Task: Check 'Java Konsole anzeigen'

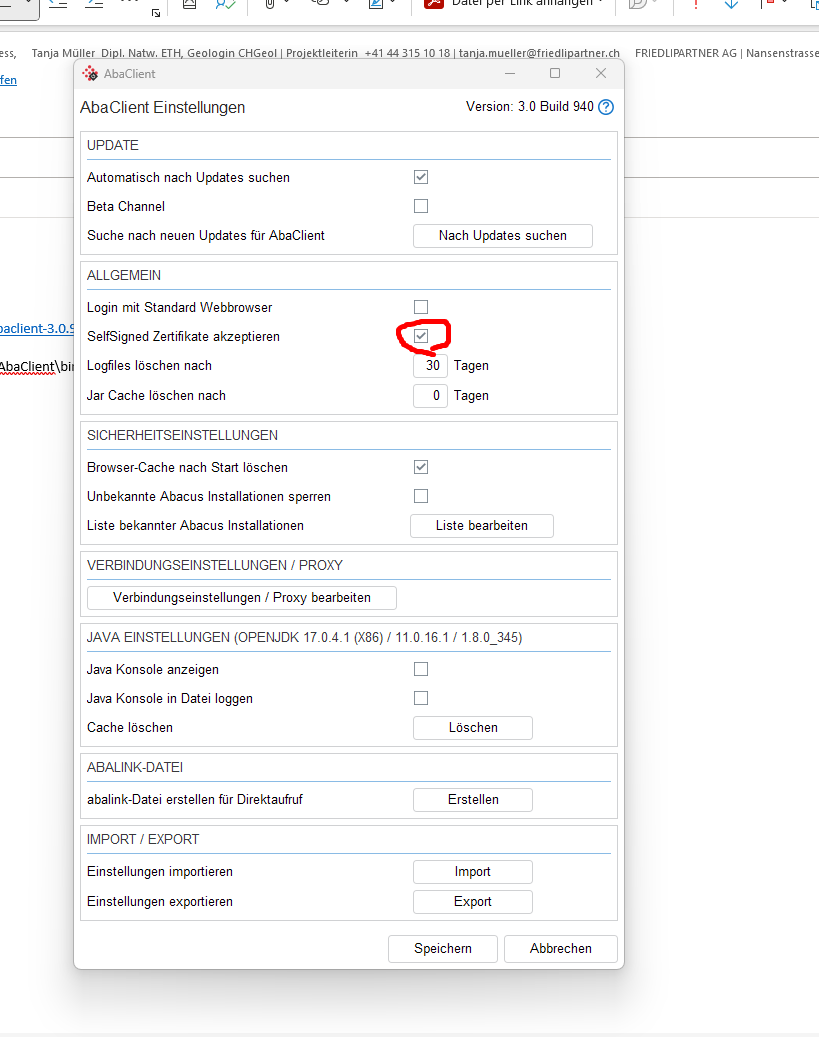Action: (421, 669)
